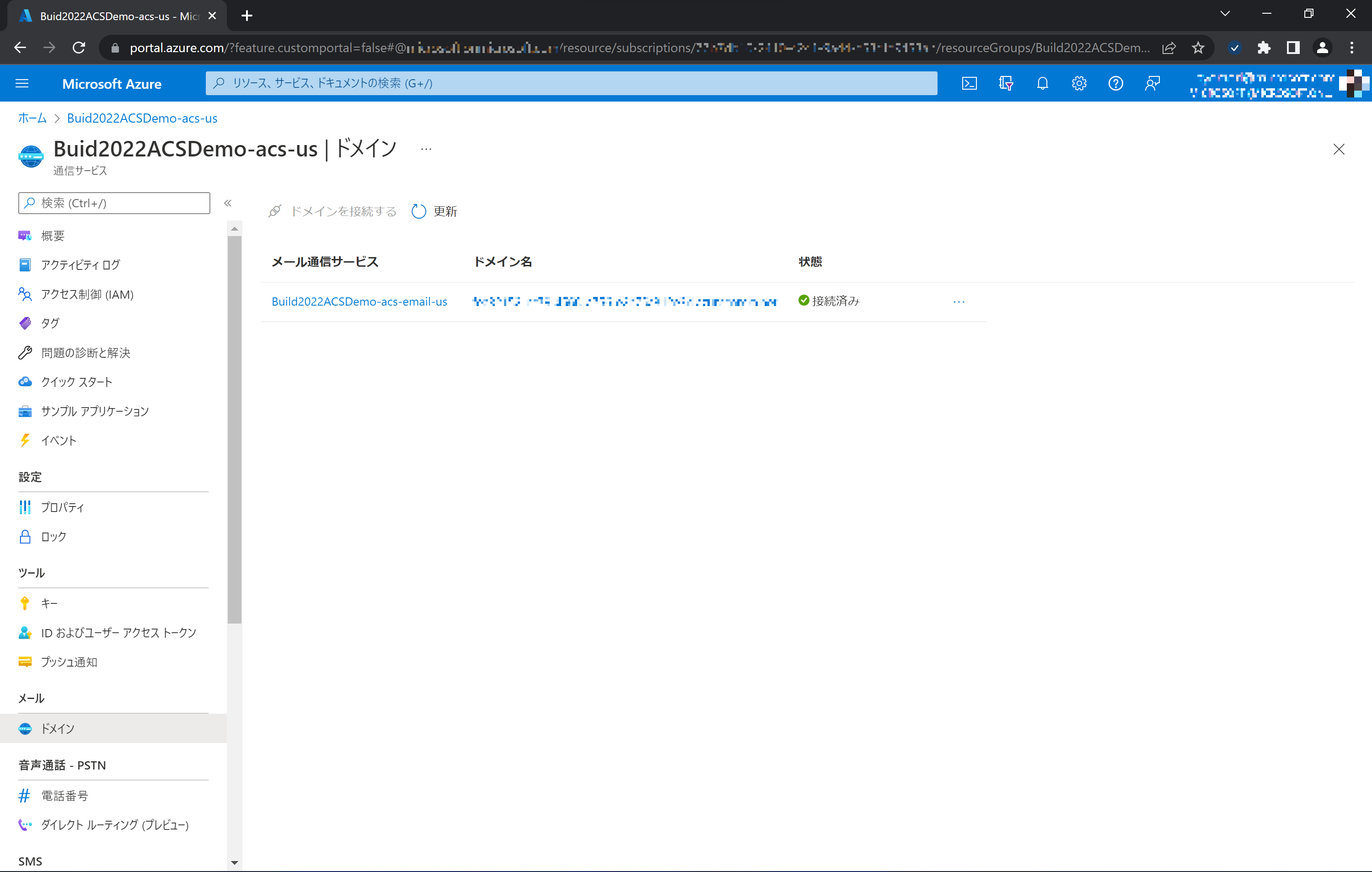Image resolution: width=1372 pixels, height=872 pixels.
Task: Open the Azure hamburger portal menu
Action: click(x=21, y=84)
